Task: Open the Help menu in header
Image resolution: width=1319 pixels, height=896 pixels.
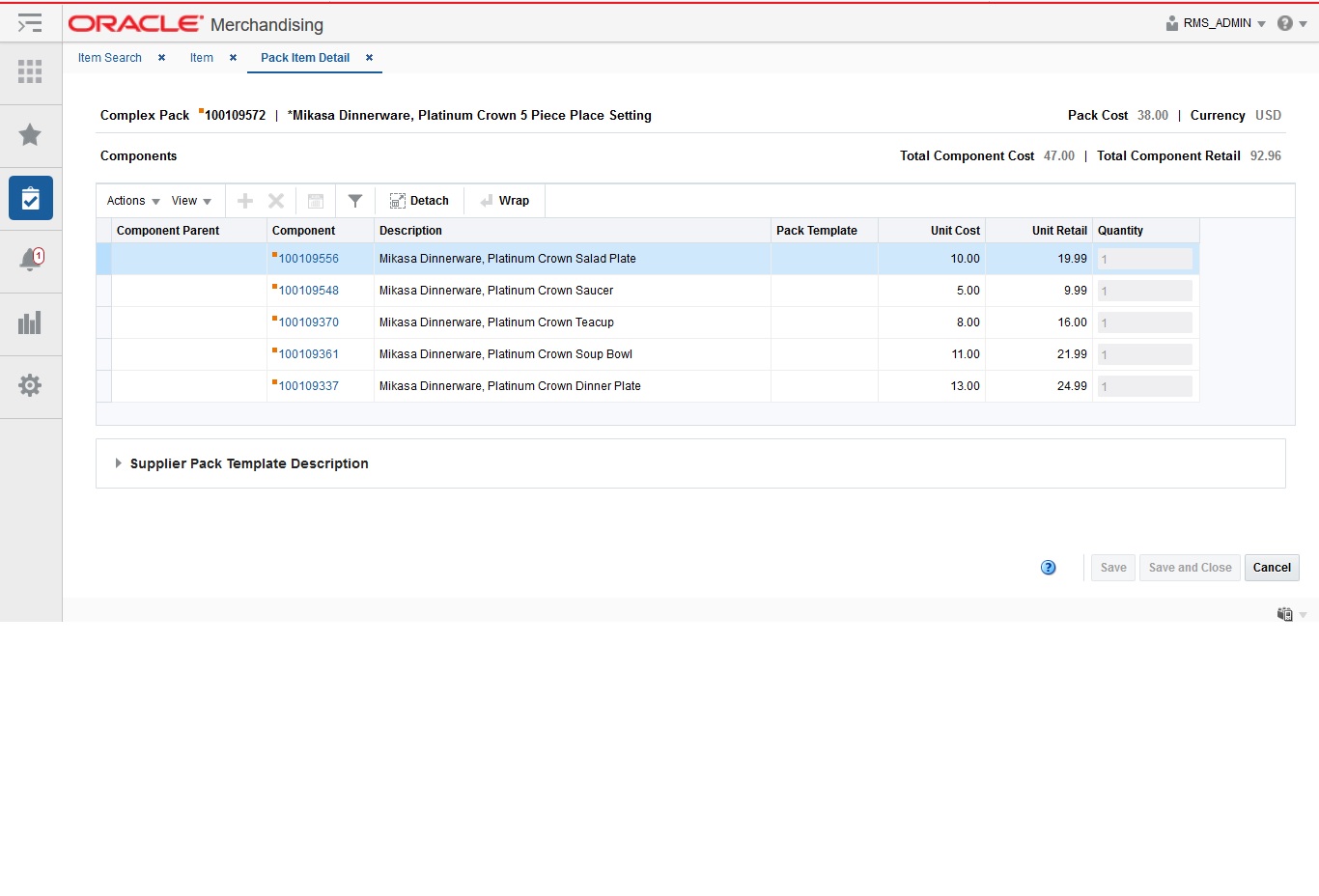Action: [x=1292, y=23]
